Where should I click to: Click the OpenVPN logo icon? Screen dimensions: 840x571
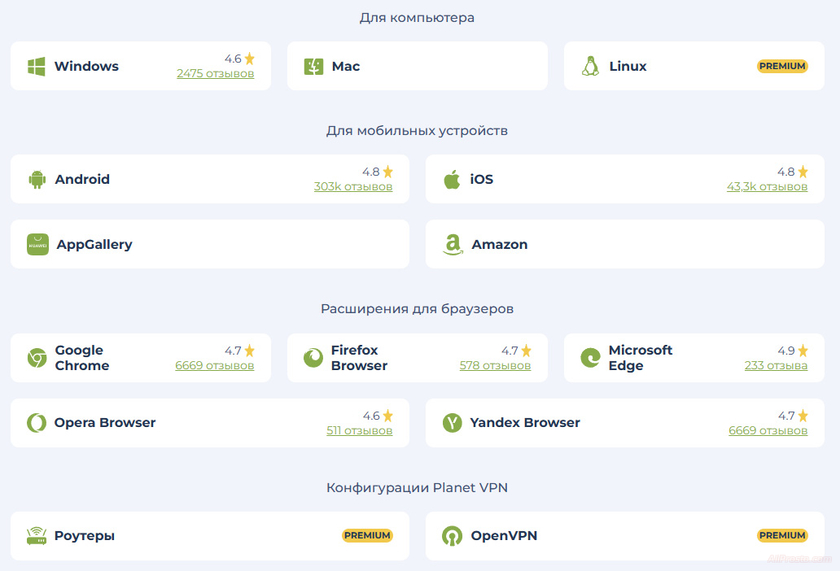click(452, 536)
